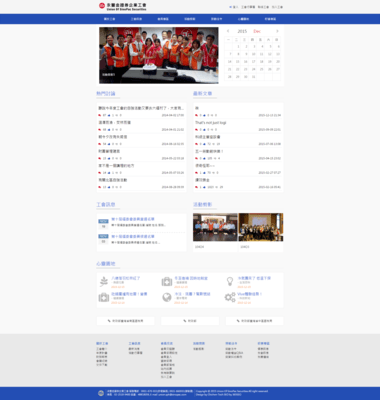
Task: Open "That's not just logi" article
Action: [210, 123]
